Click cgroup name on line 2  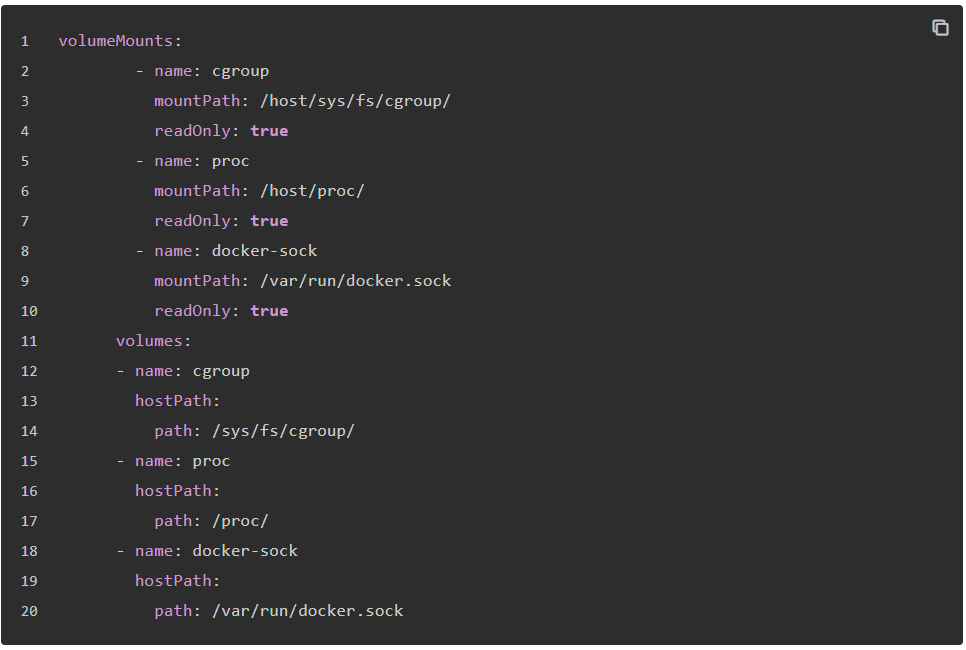coord(240,71)
